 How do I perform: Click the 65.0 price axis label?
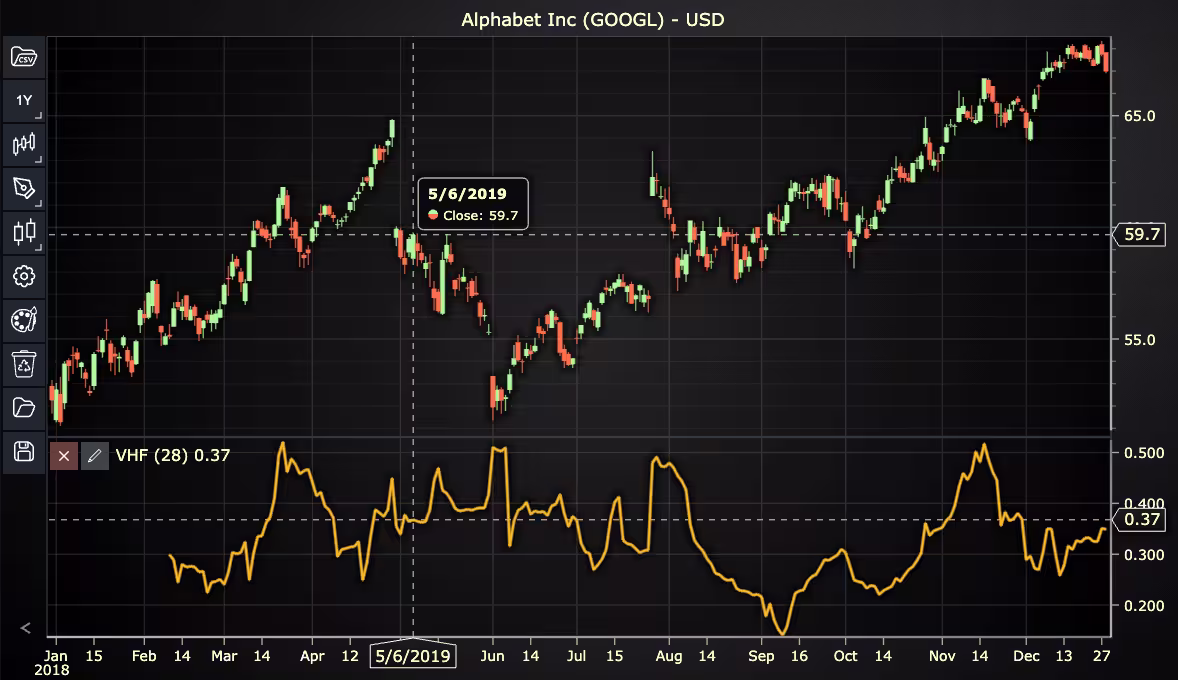(x=1140, y=116)
